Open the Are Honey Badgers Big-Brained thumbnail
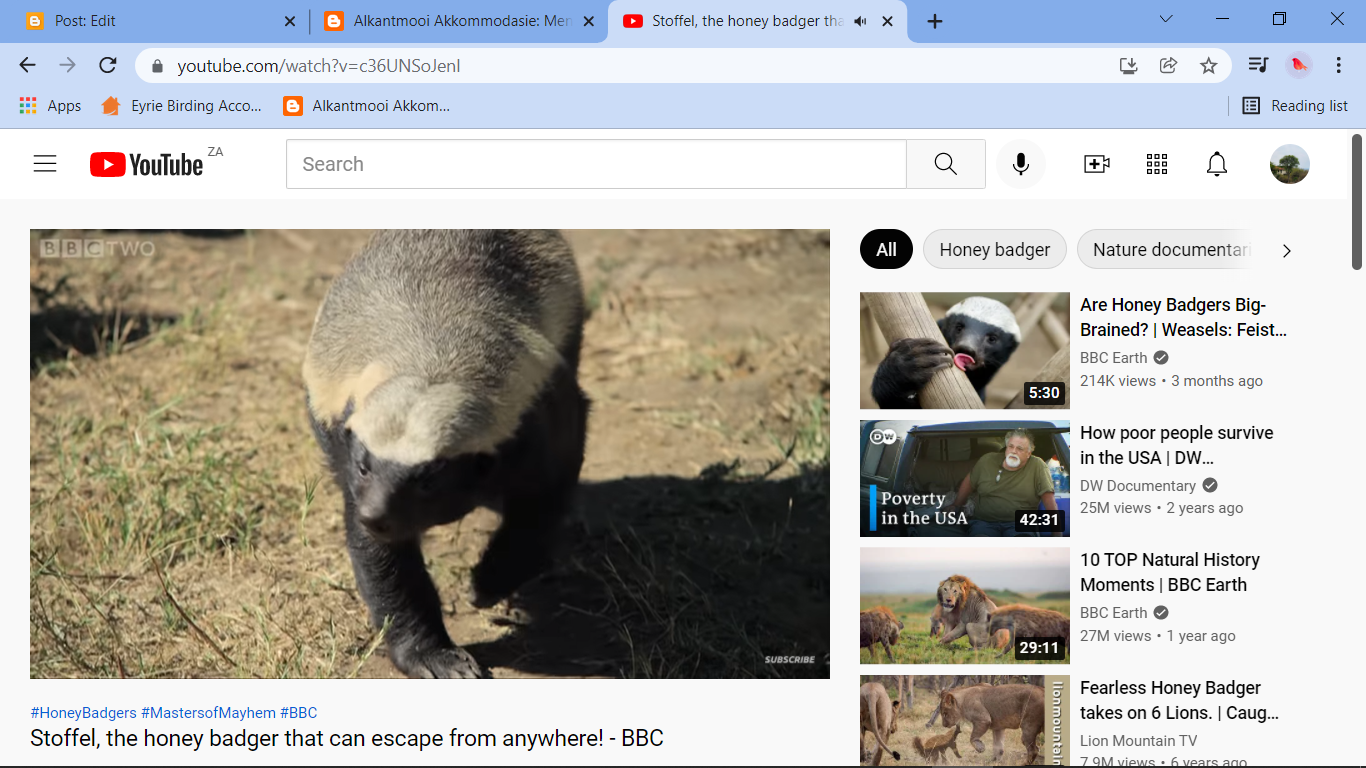Screen dimensions: 1366x768 tap(965, 350)
